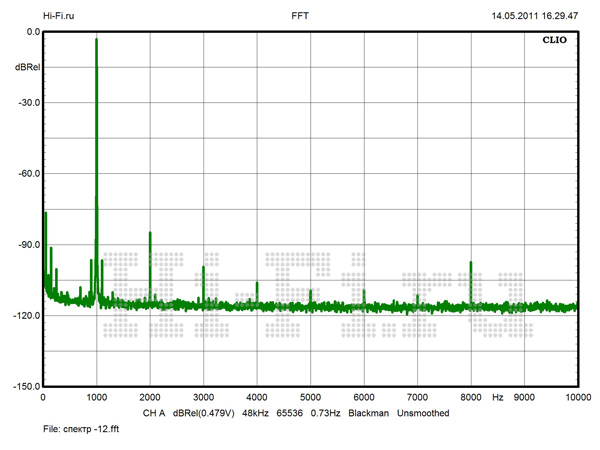The image size is (600, 450).
Task: Click the -60.0 value on the vertical axis
Action: [x=27, y=173]
